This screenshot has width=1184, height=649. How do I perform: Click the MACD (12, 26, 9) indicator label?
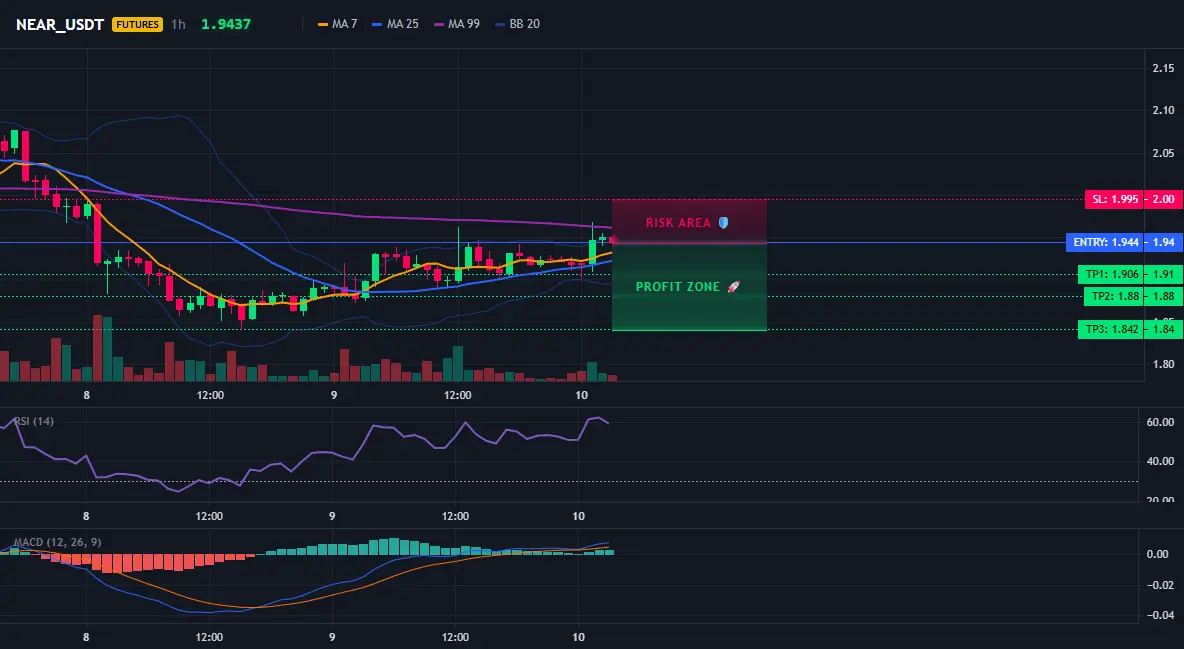(x=57, y=542)
